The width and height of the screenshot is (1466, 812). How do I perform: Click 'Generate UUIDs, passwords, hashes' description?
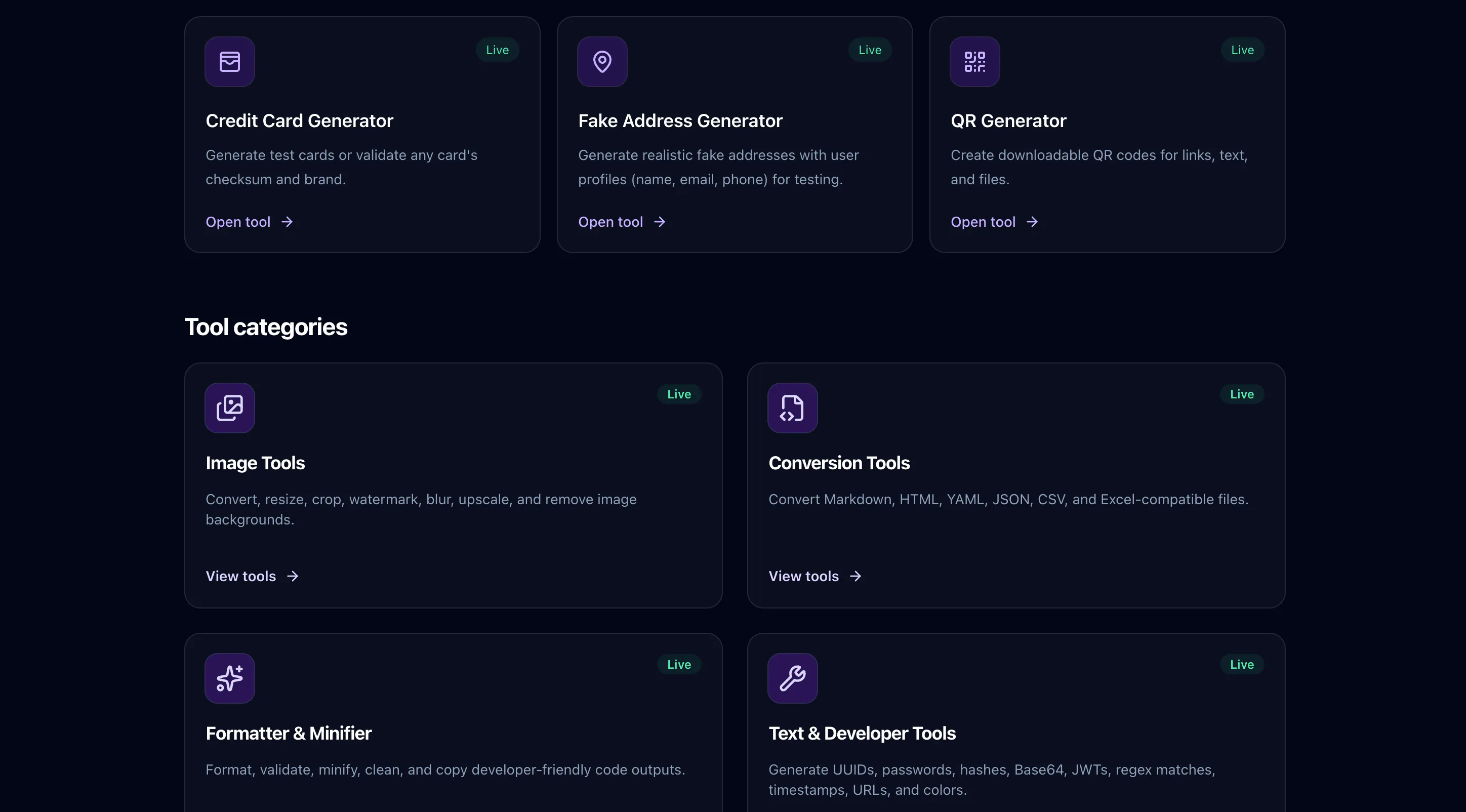(992, 780)
